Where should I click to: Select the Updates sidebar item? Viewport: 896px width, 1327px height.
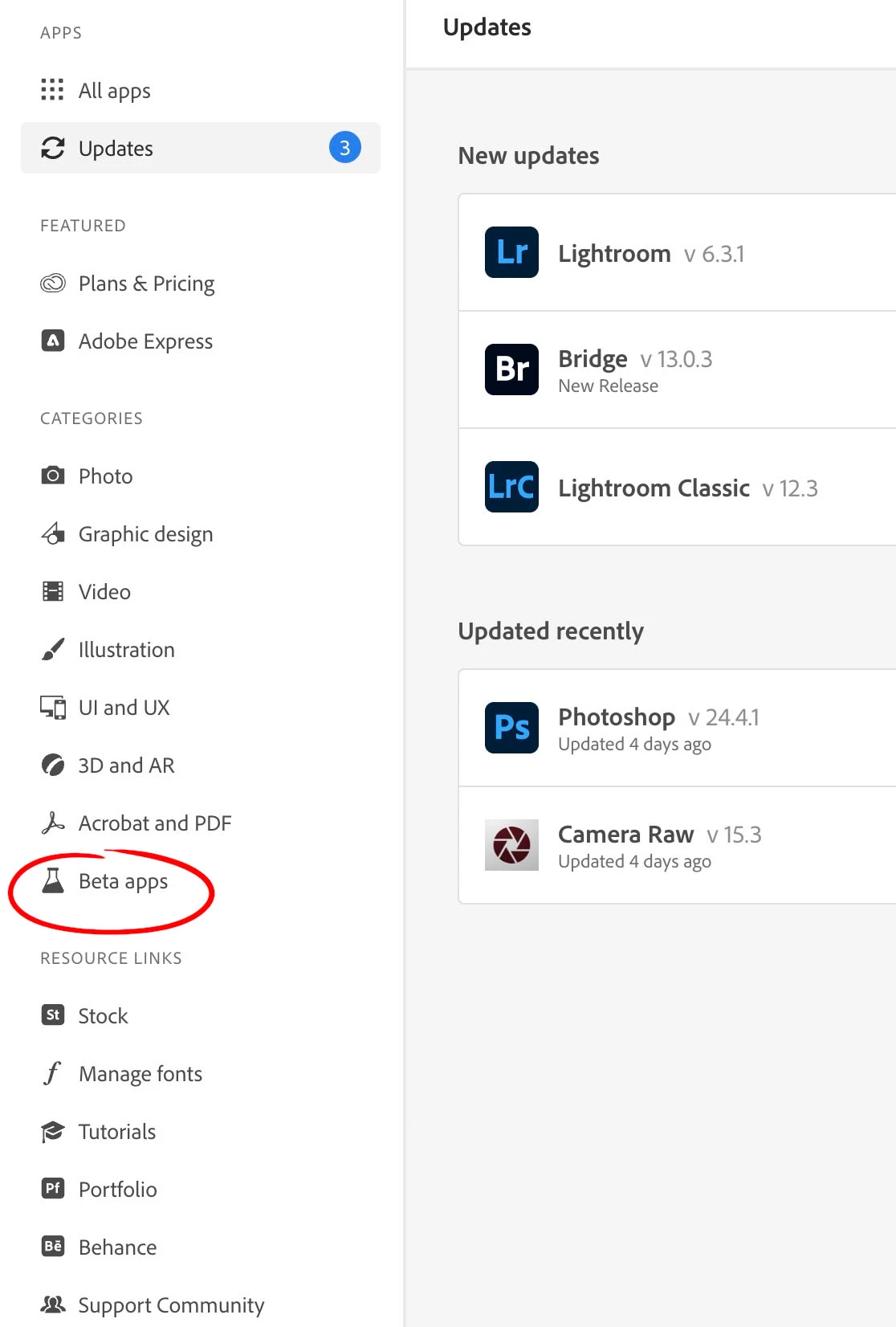point(201,148)
